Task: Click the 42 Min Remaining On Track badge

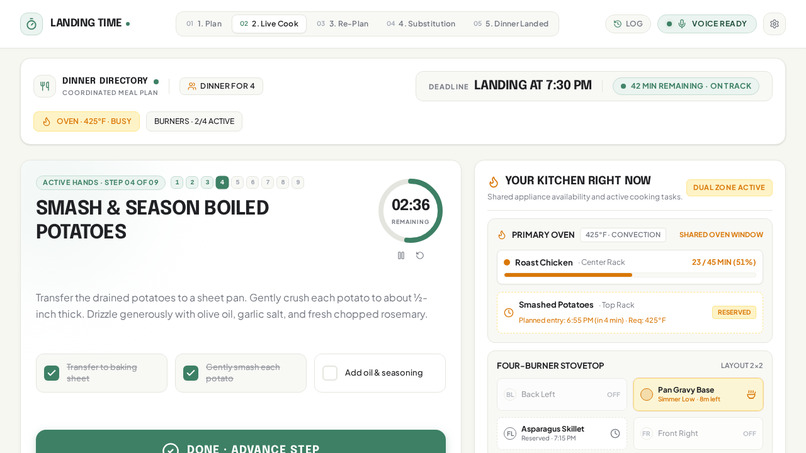Action: pyautogui.click(x=686, y=86)
